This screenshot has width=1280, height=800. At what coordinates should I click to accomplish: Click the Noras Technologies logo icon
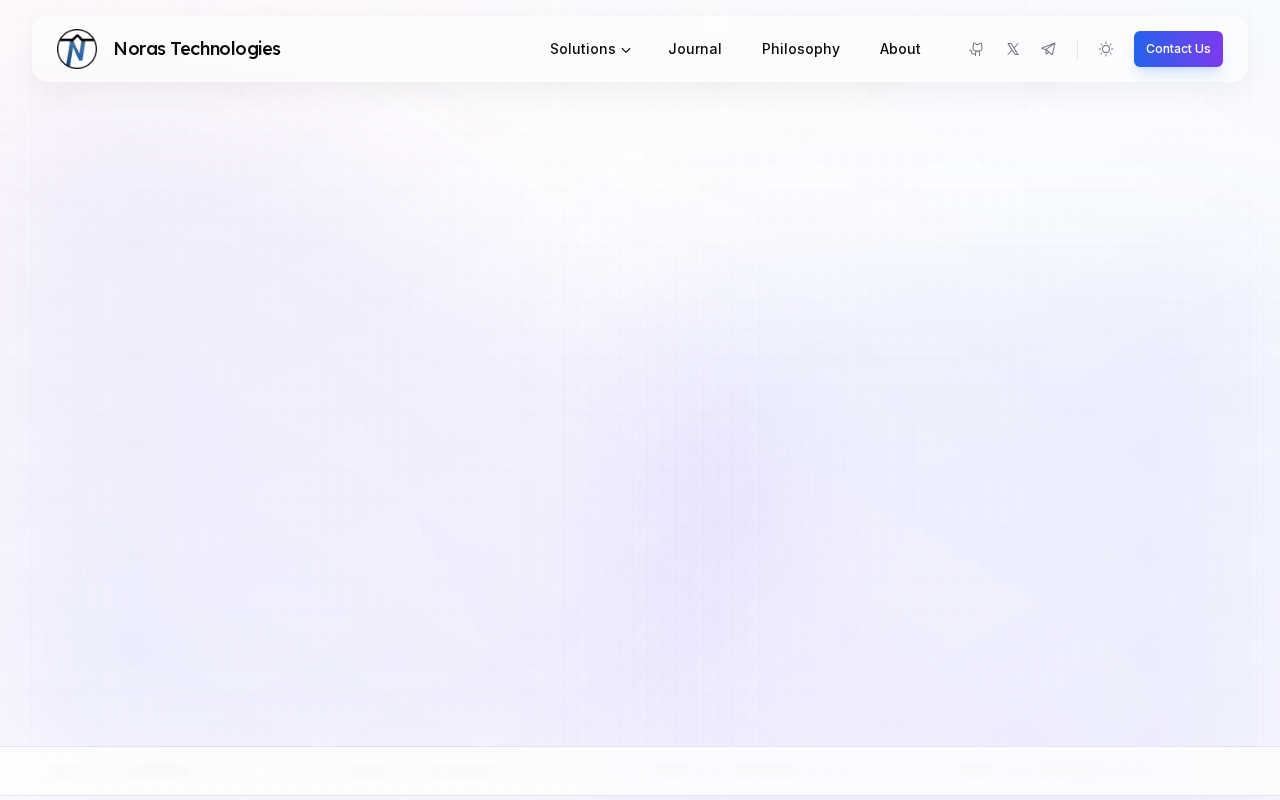77,49
